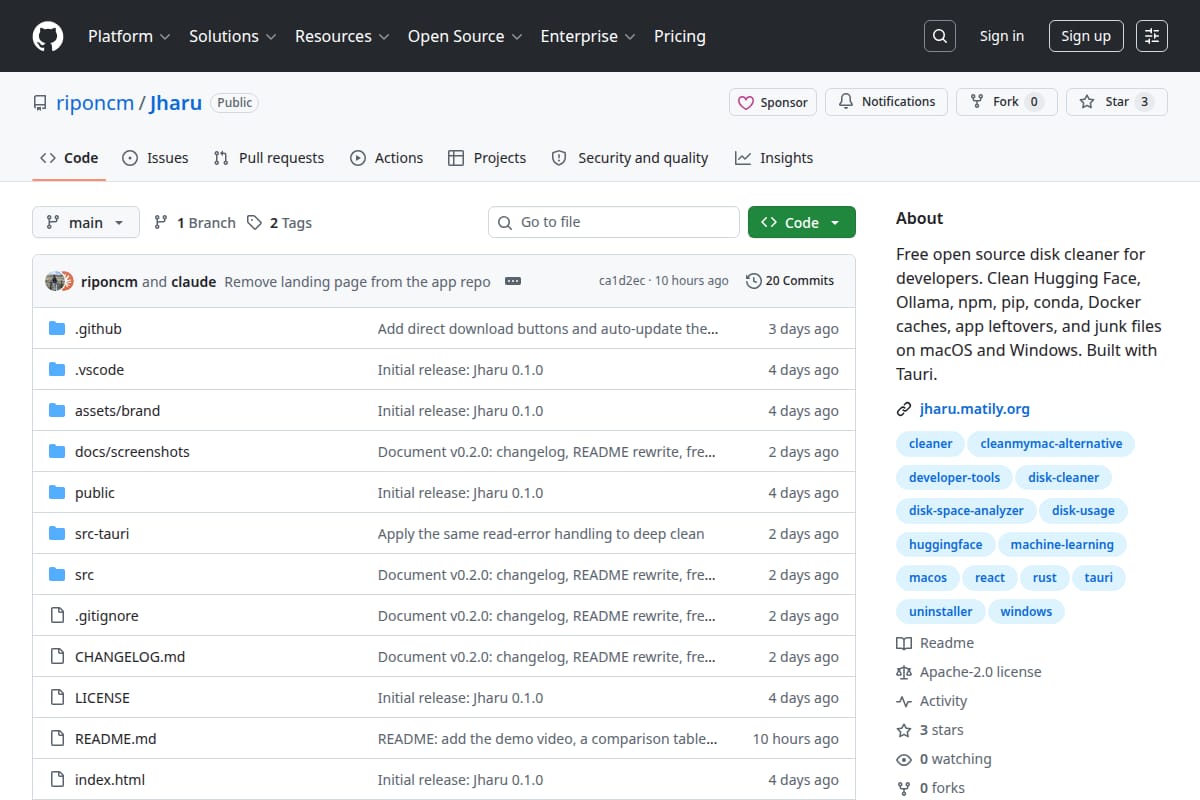Click the Go to file search field
Viewport: 1200px width, 800px height.
pyautogui.click(x=614, y=222)
